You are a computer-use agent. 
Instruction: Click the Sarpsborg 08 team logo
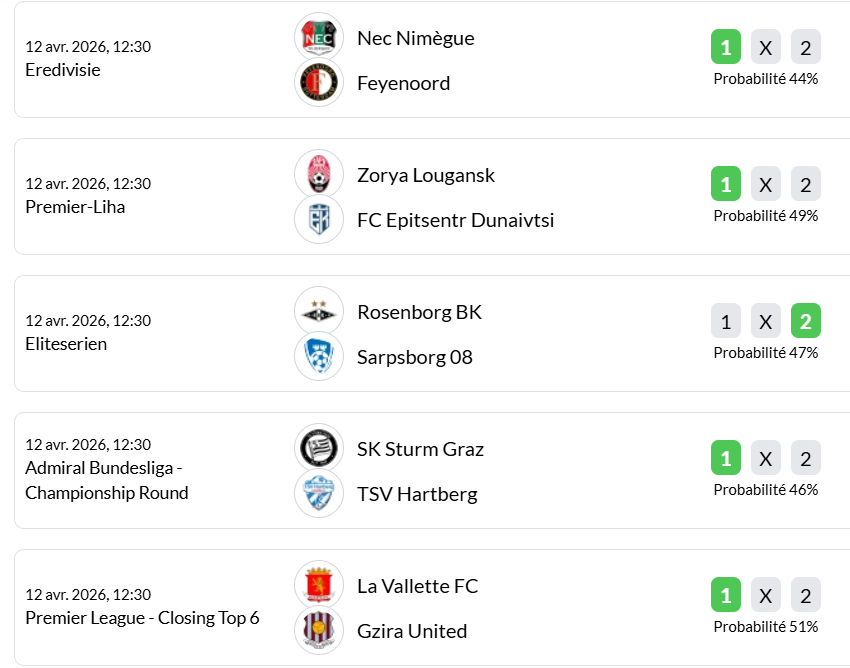(319, 356)
